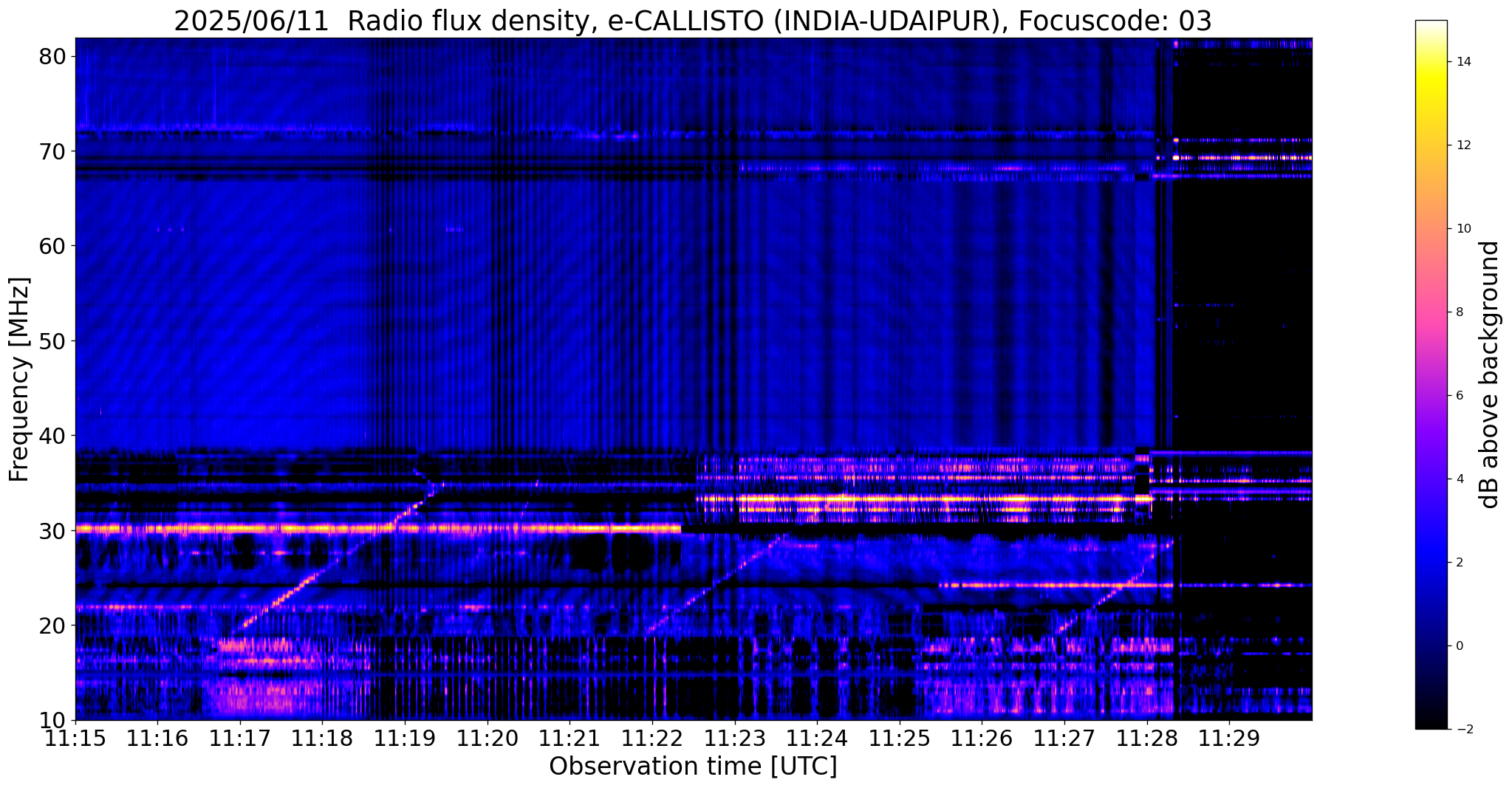Click the 11:21 time tick label
This screenshot has height=788, width=1512.
tap(569, 738)
